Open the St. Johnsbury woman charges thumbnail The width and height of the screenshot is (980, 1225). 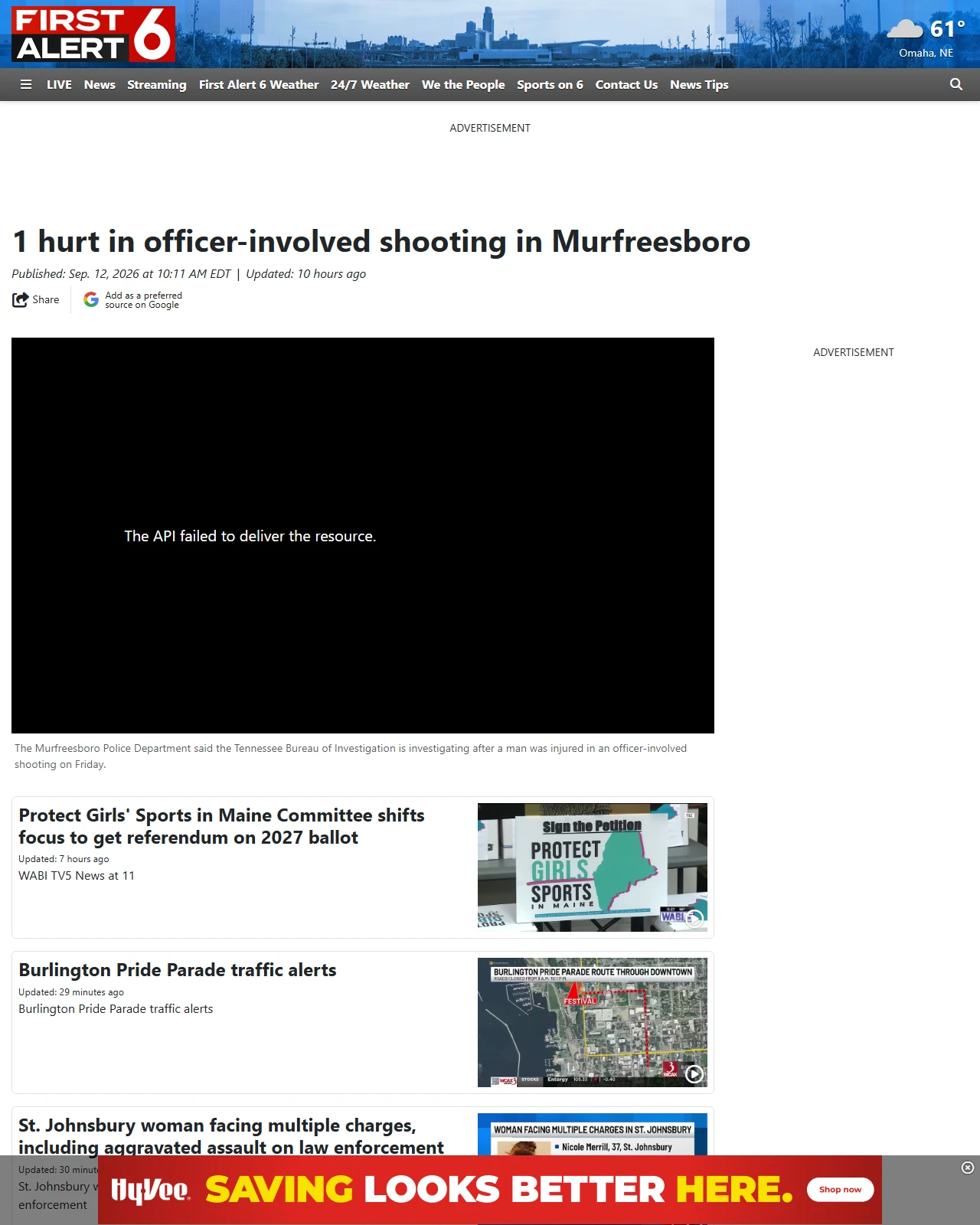pos(593,1135)
